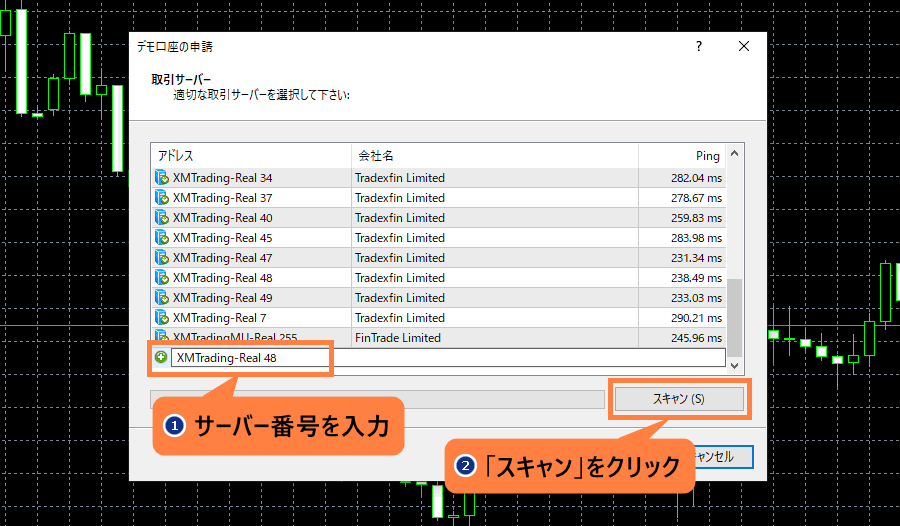Click the server icon beside XMTrading-Real 47

point(162,258)
